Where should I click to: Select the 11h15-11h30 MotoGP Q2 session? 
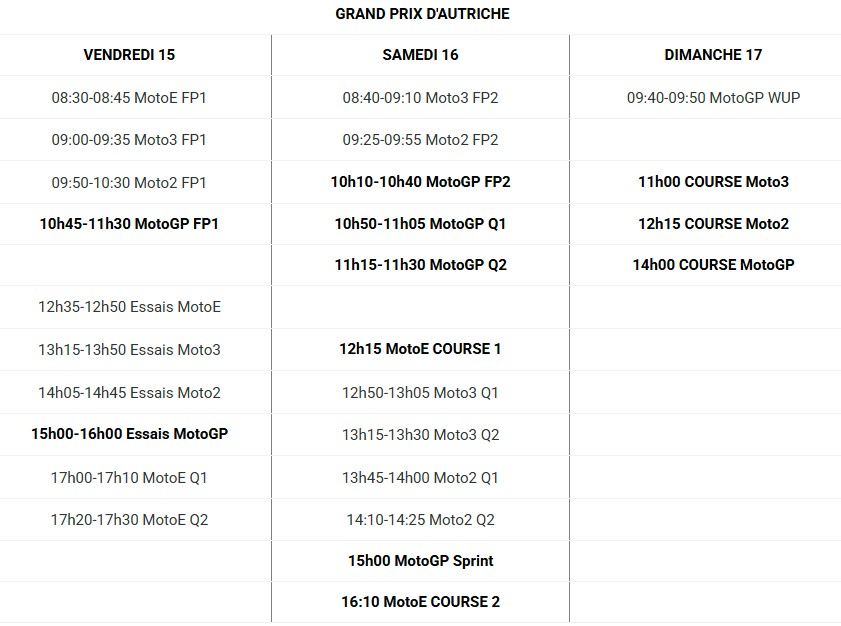pos(420,265)
